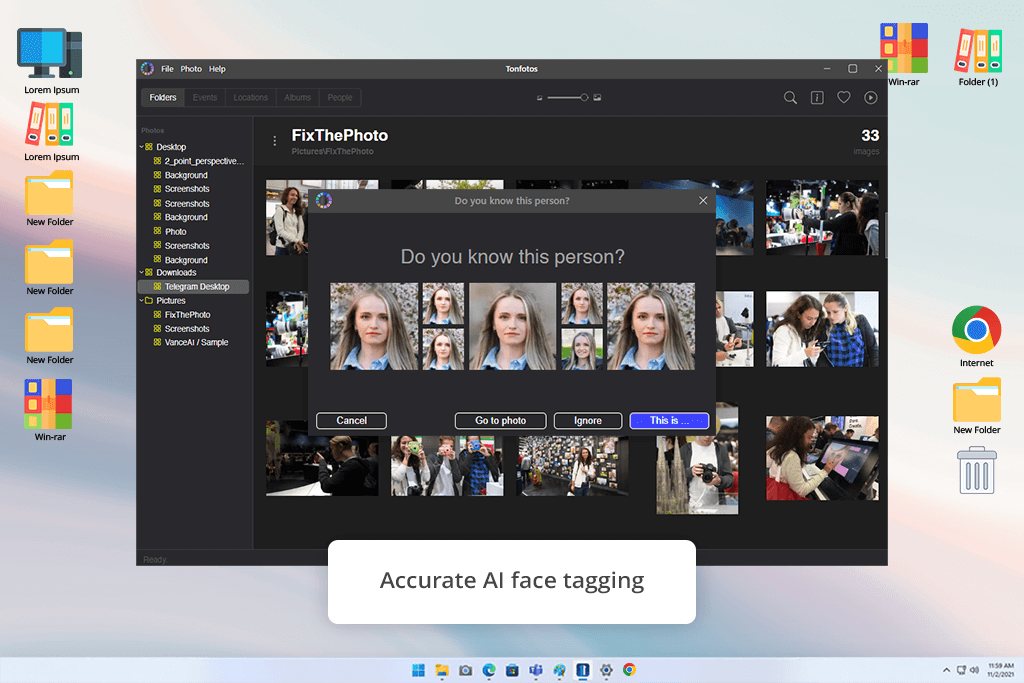Switch to the Locations tab
Screen dimensions: 1024x683
[x=251, y=97]
